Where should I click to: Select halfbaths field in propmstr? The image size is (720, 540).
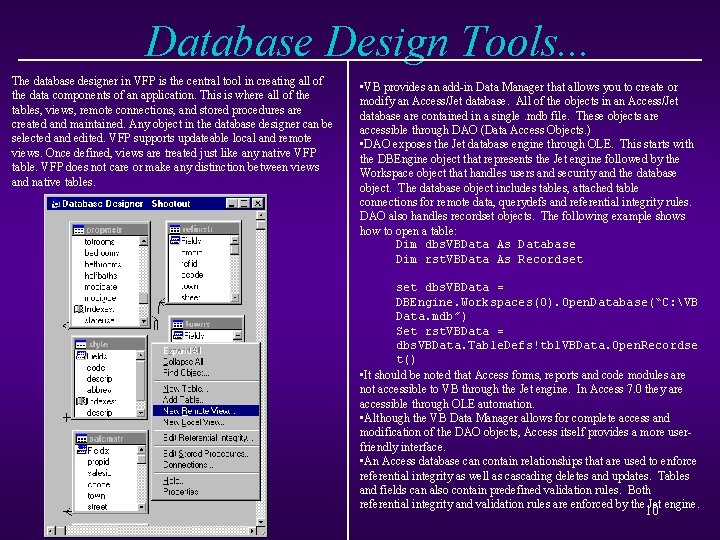(x=101, y=276)
